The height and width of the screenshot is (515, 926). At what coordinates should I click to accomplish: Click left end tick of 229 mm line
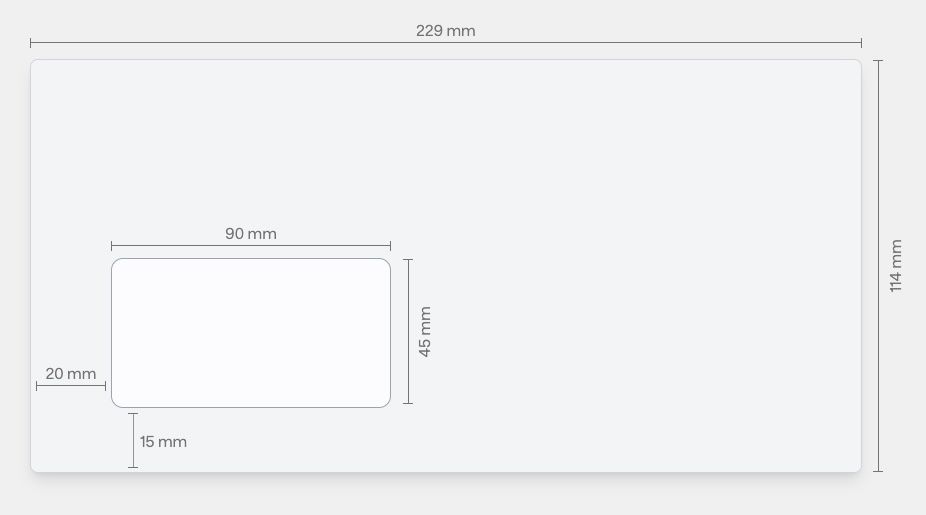pyautogui.click(x=31, y=43)
